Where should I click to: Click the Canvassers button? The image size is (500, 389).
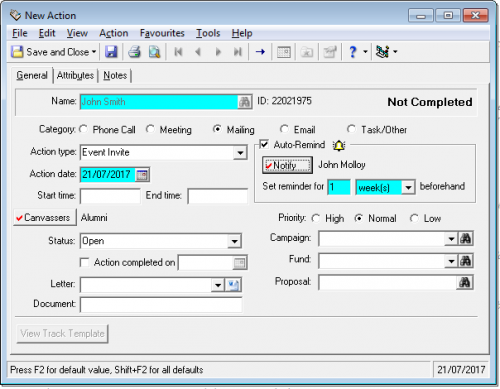pos(45,218)
